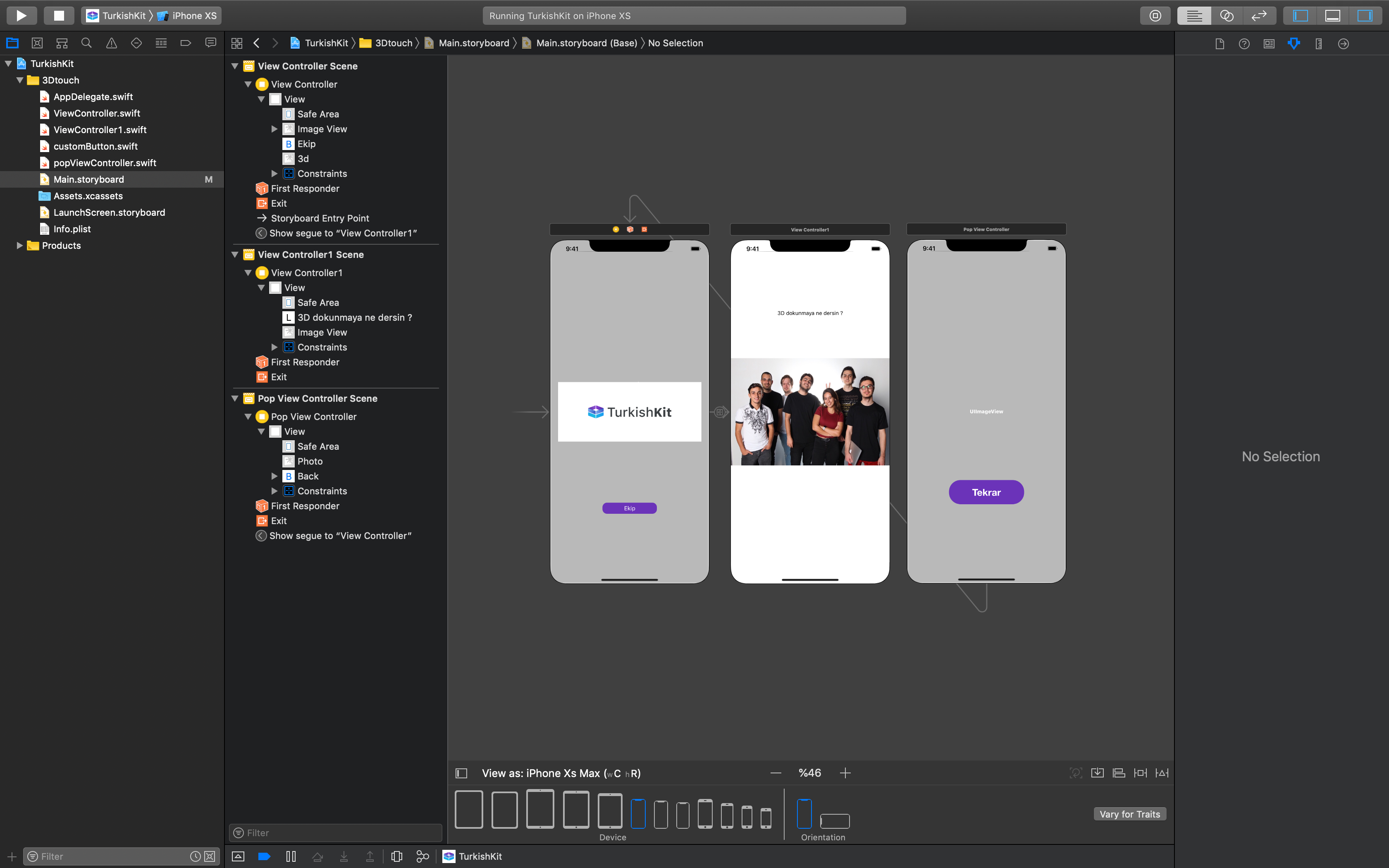Click the Debug View Hierarchy icon
This screenshot has height=868, width=1389.
point(396,856)
